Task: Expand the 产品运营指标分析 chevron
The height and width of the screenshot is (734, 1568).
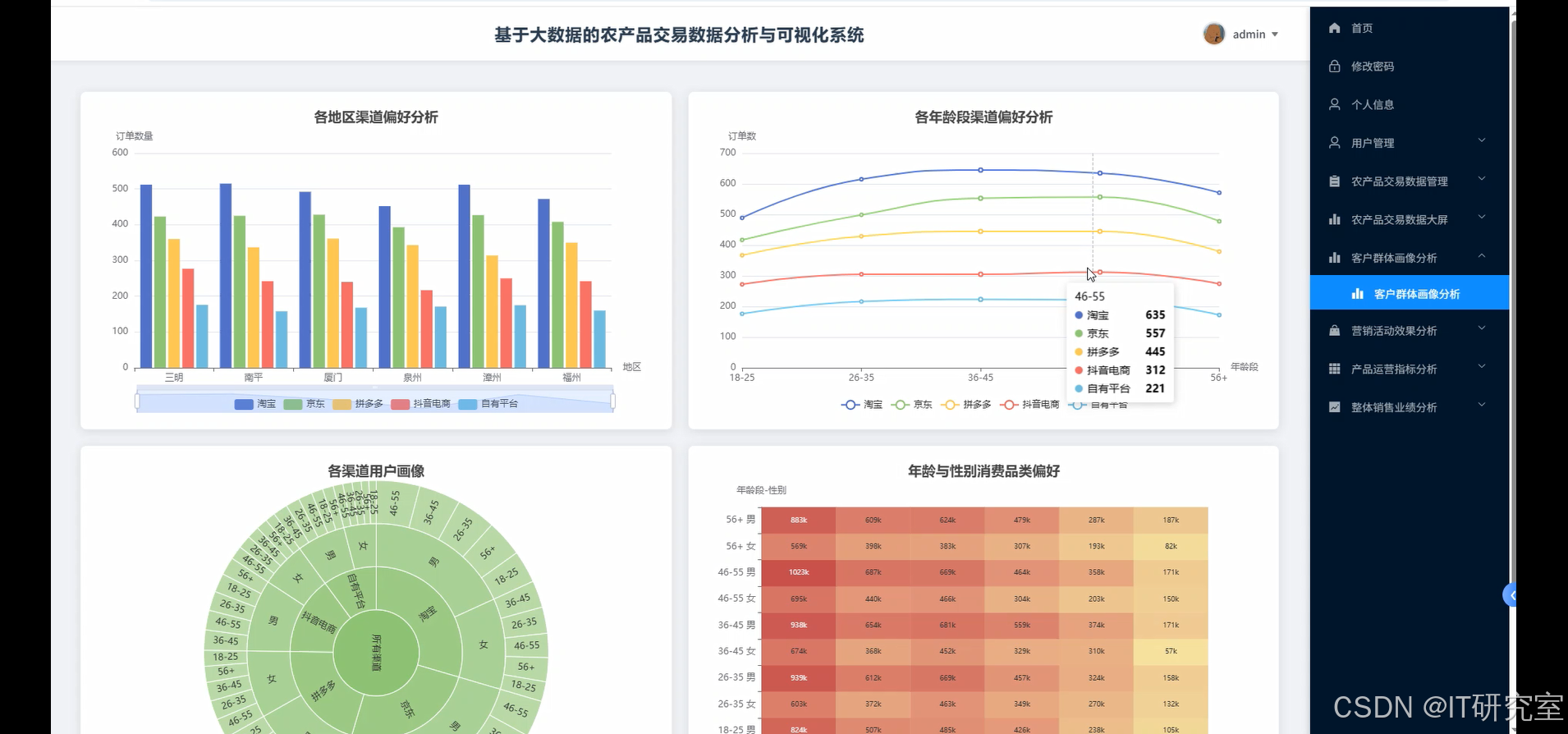Action: [x=1482, y=366]
